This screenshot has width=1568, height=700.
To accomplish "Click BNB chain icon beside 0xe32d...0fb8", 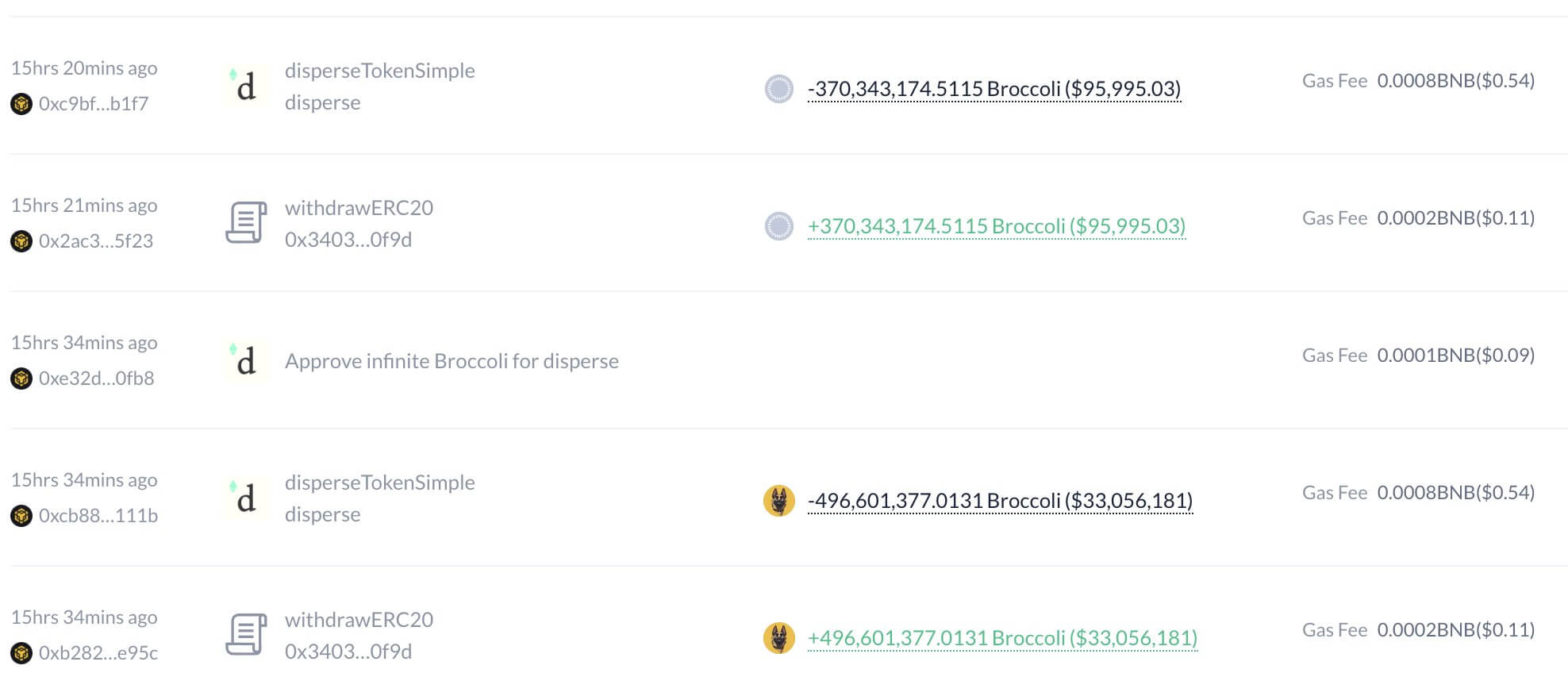I will click(x=21, y=379).
